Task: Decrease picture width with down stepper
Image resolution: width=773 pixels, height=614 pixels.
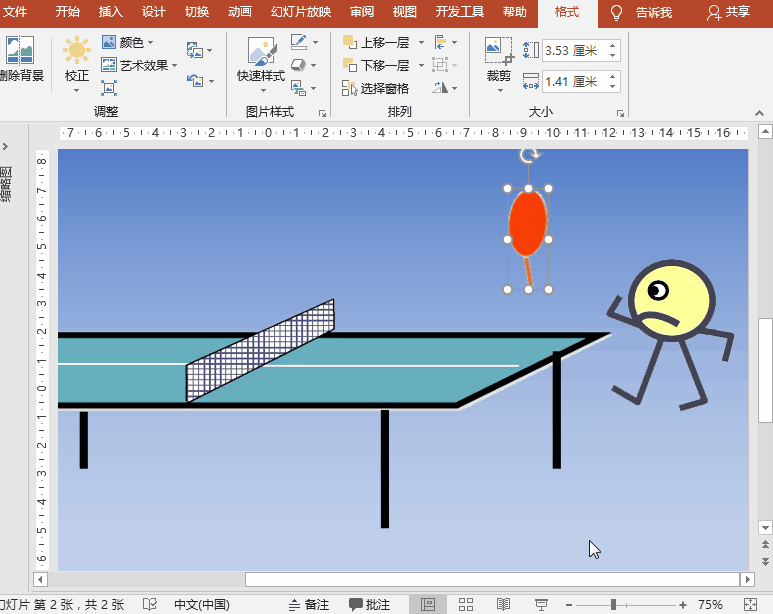Action: [x=613, y=86]
